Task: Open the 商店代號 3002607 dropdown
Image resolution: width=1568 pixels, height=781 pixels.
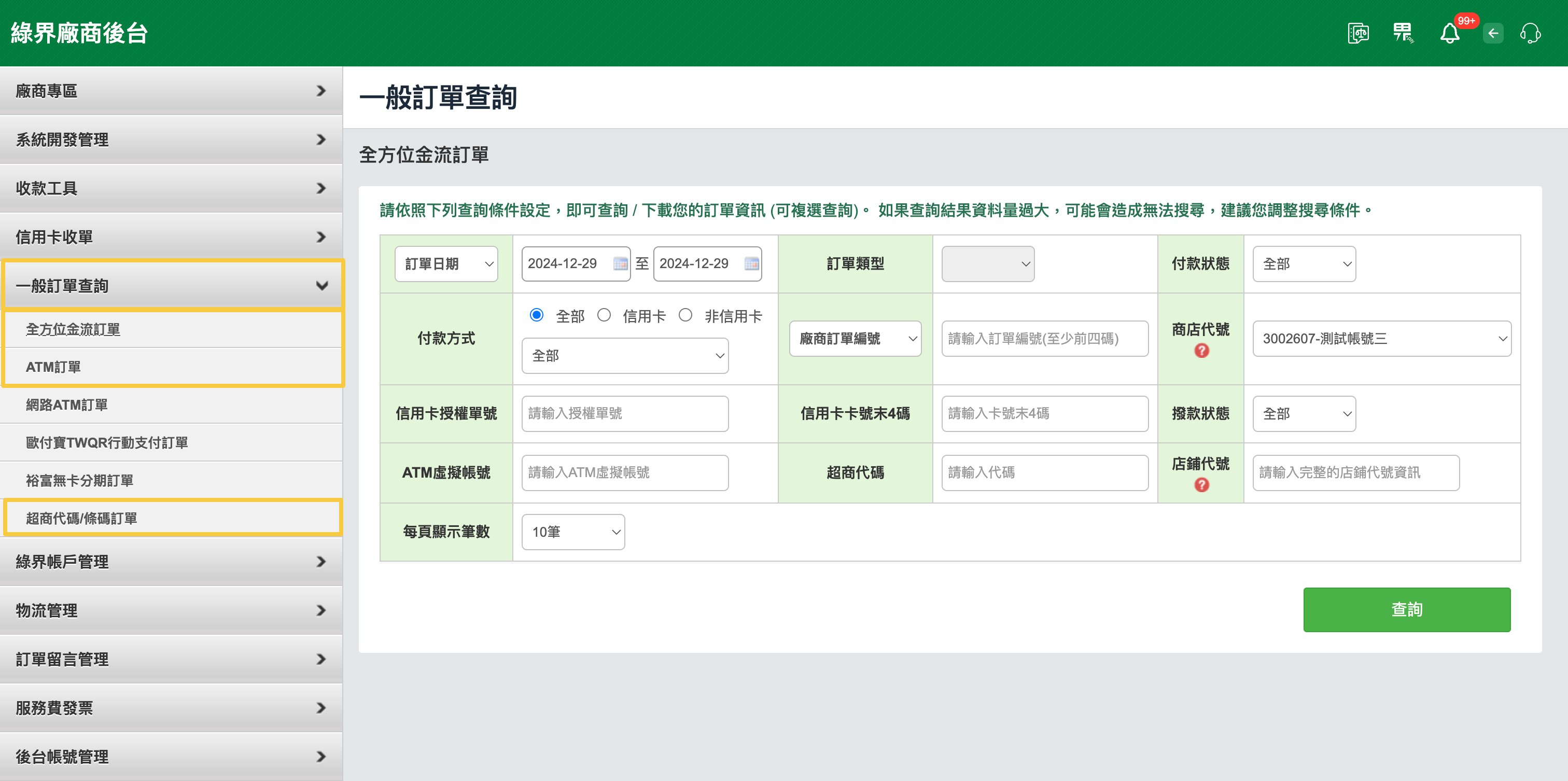Action: [x=1382, y=339]
